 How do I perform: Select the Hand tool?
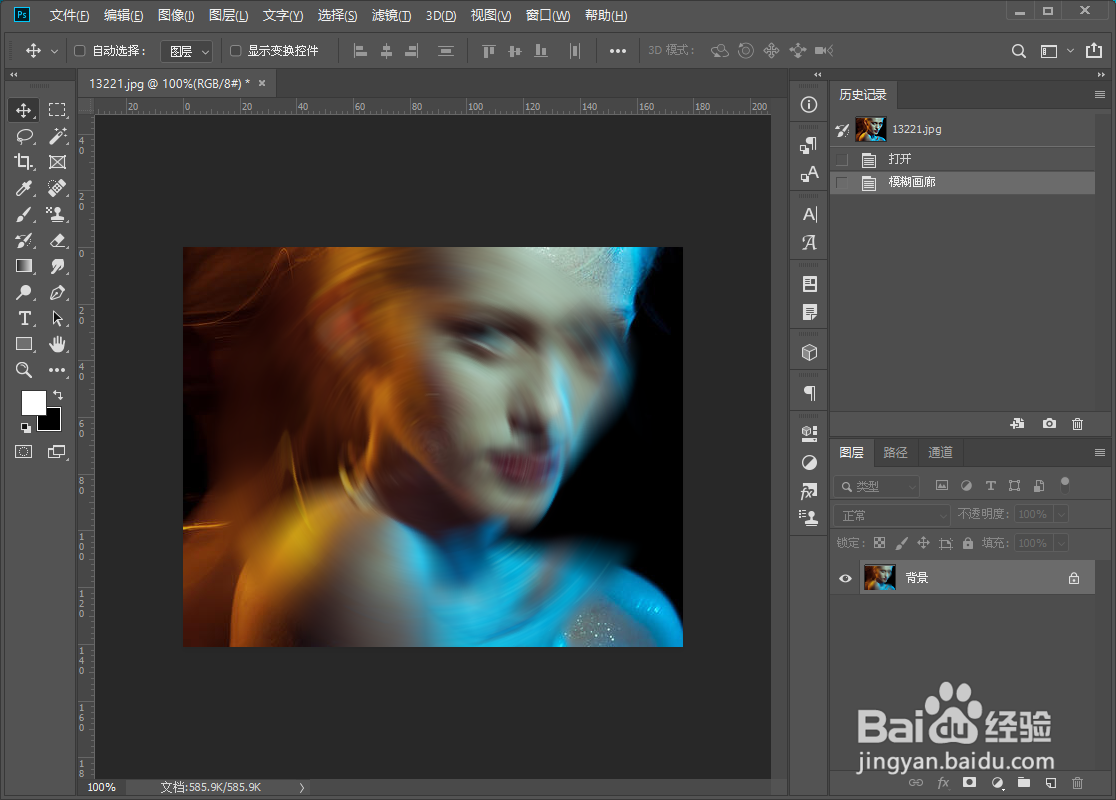pyautogui.click(x=57, y=344)
